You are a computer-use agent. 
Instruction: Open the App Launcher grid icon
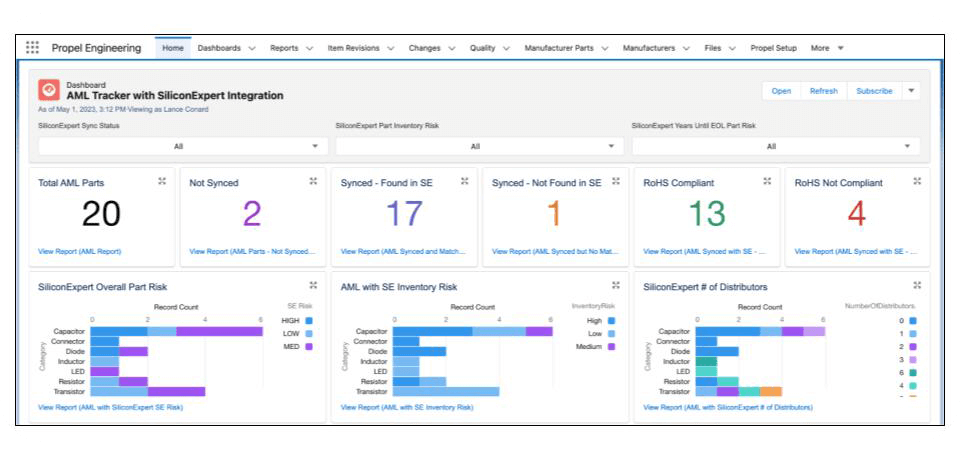(x=33, y=48)
